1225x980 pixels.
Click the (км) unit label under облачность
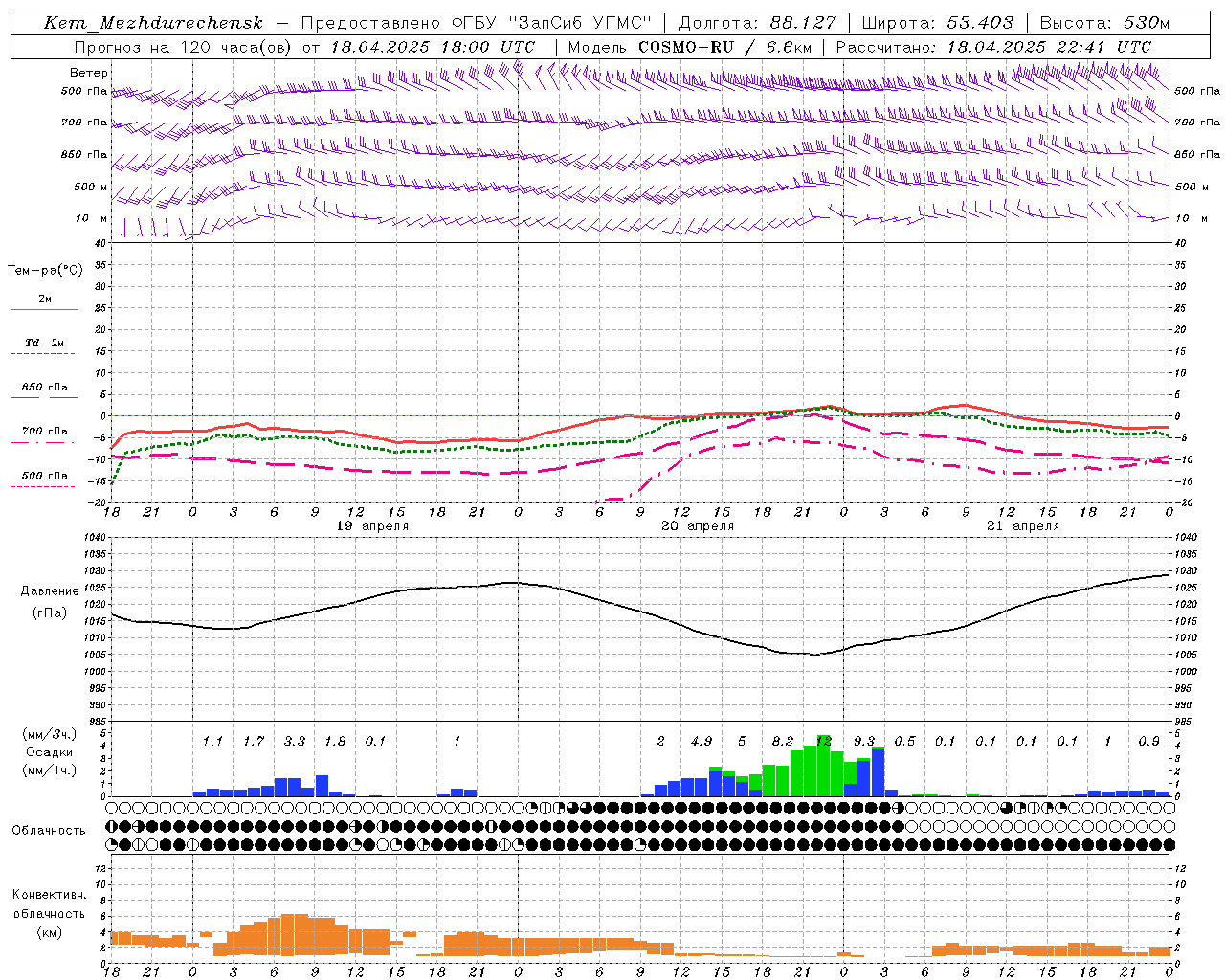coord(50,932)
